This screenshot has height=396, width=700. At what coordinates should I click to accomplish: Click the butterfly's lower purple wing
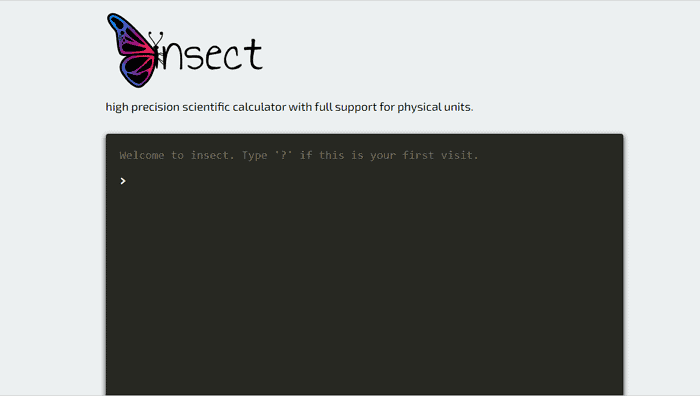pyautogui.click(x=138, y=71)
